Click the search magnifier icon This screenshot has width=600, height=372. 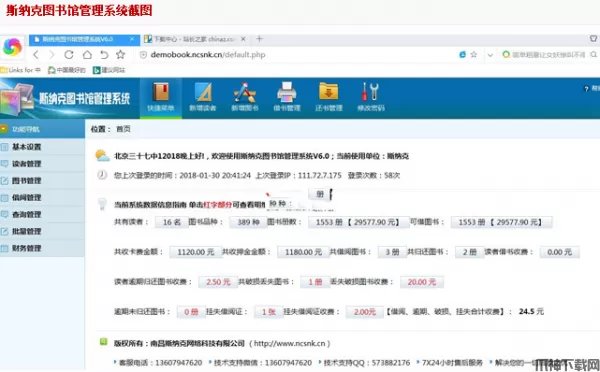point(593,55)
